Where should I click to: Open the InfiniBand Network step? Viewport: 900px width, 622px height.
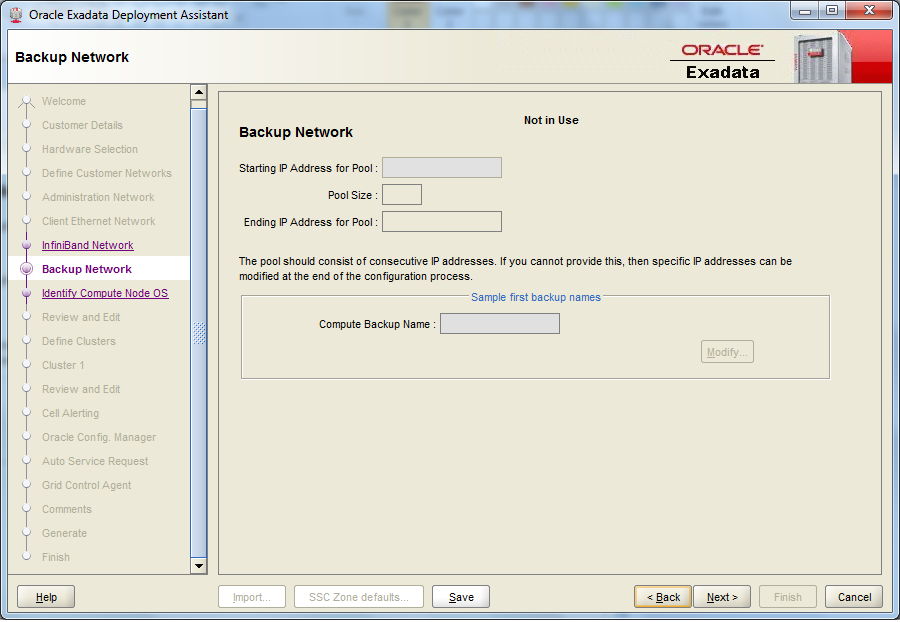87,245
